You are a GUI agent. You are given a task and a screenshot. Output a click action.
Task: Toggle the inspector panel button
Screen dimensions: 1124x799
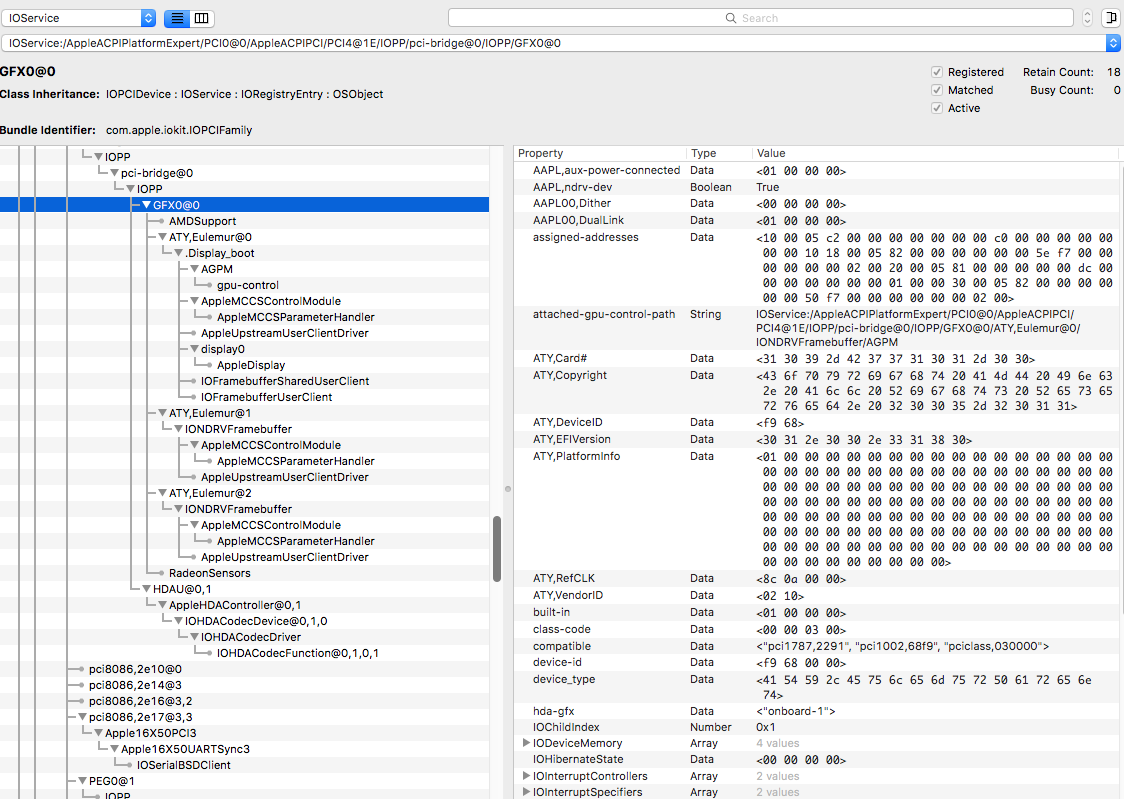1110,18
